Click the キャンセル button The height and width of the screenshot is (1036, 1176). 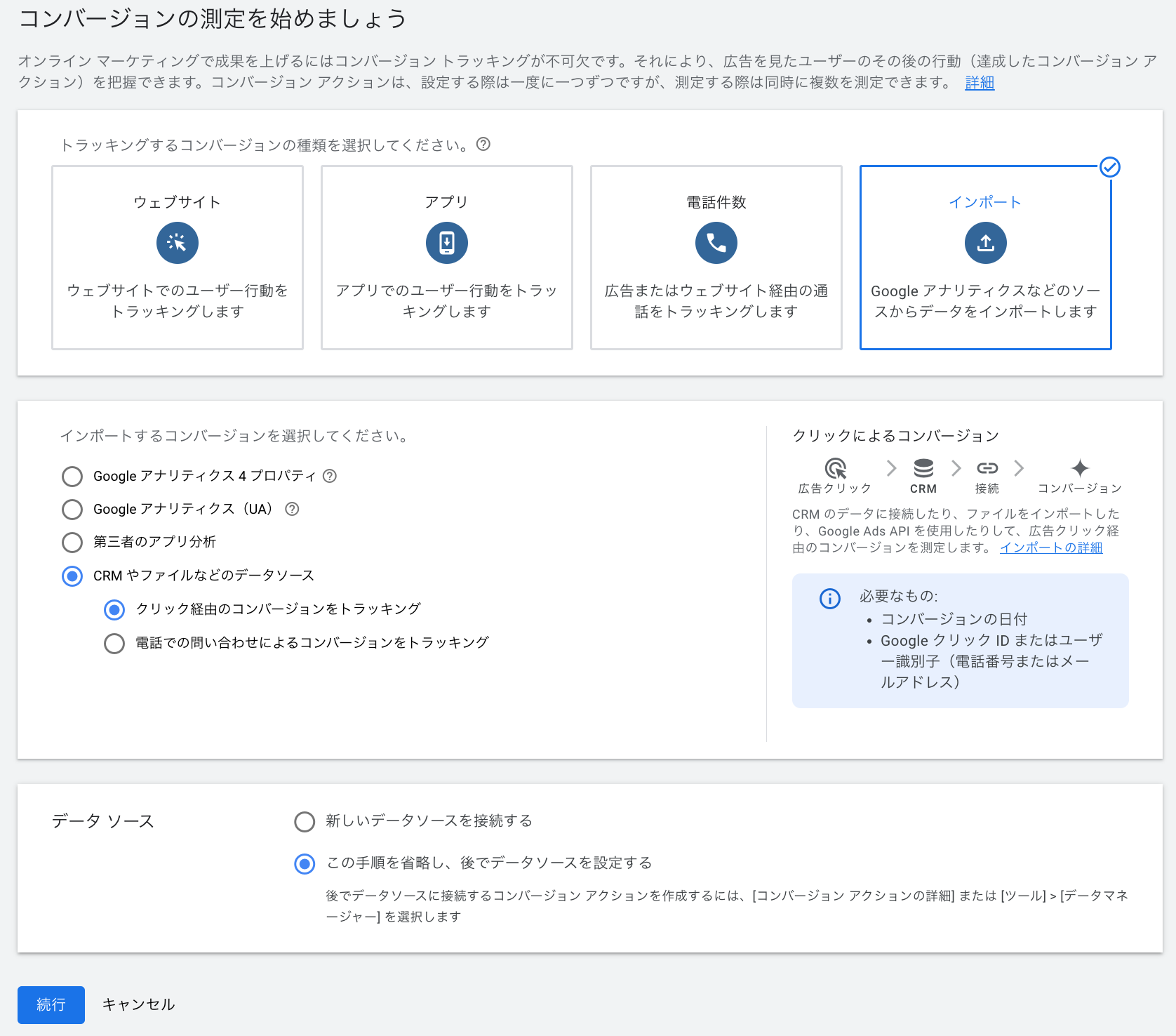point(139,1005)
